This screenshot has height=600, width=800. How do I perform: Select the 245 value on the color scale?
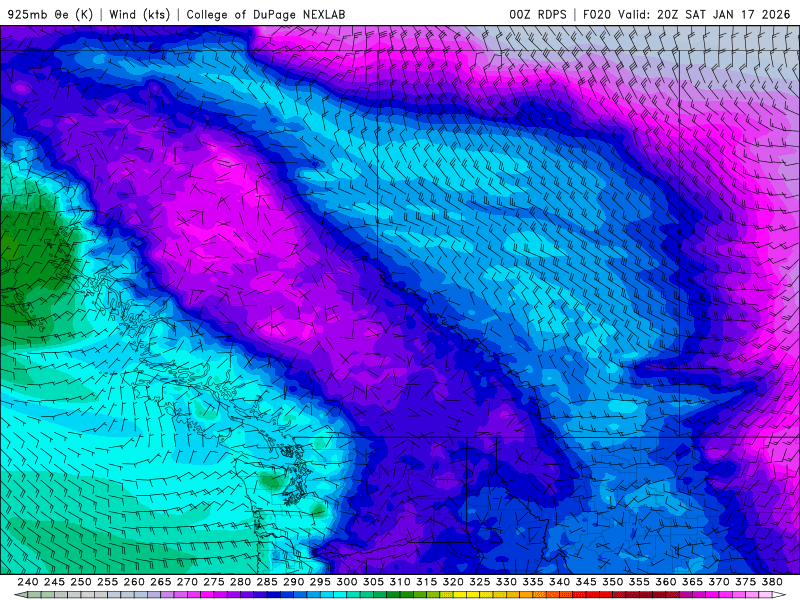click(54, 582)
